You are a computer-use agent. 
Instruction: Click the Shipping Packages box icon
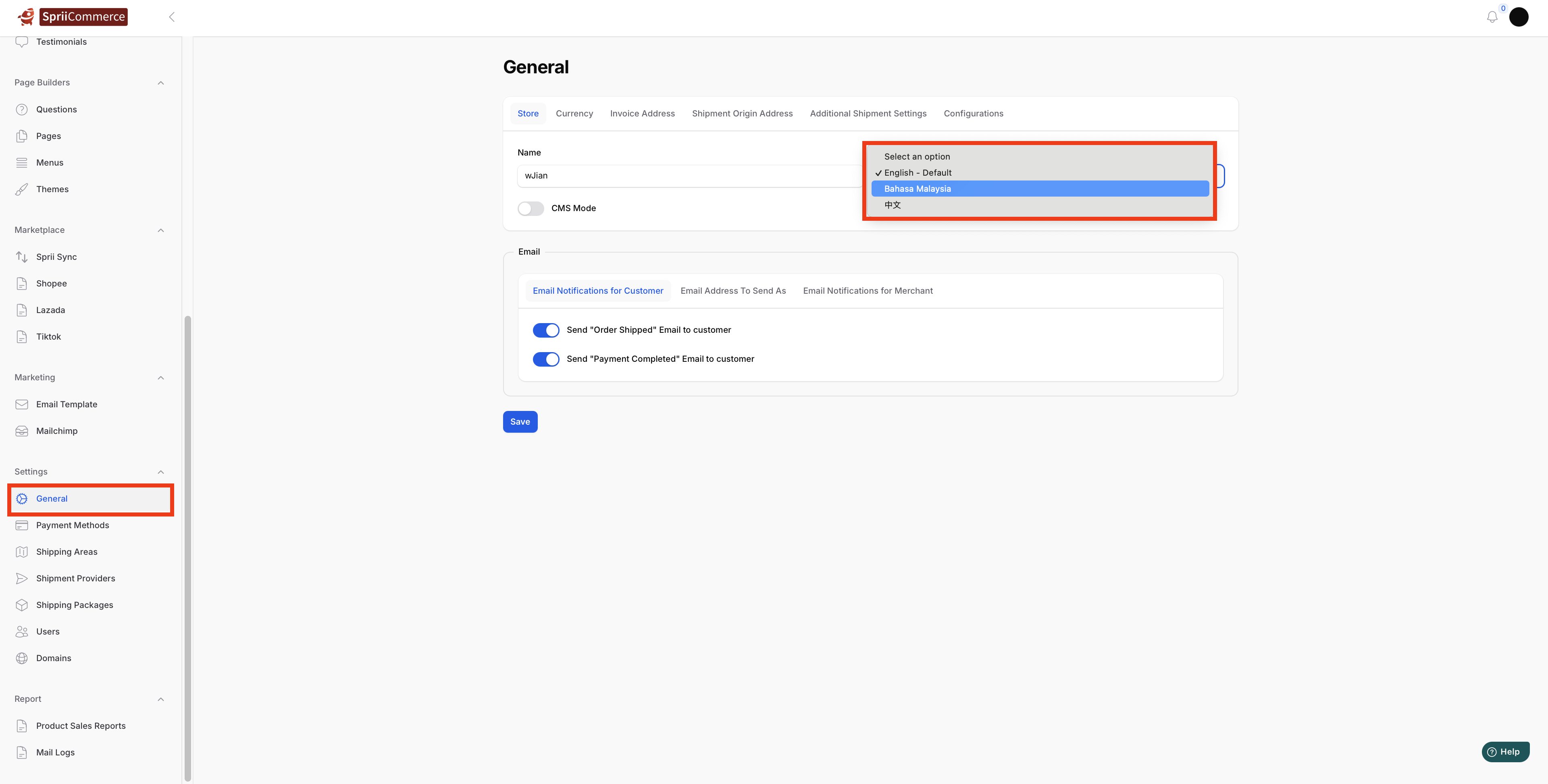(22, 605)
